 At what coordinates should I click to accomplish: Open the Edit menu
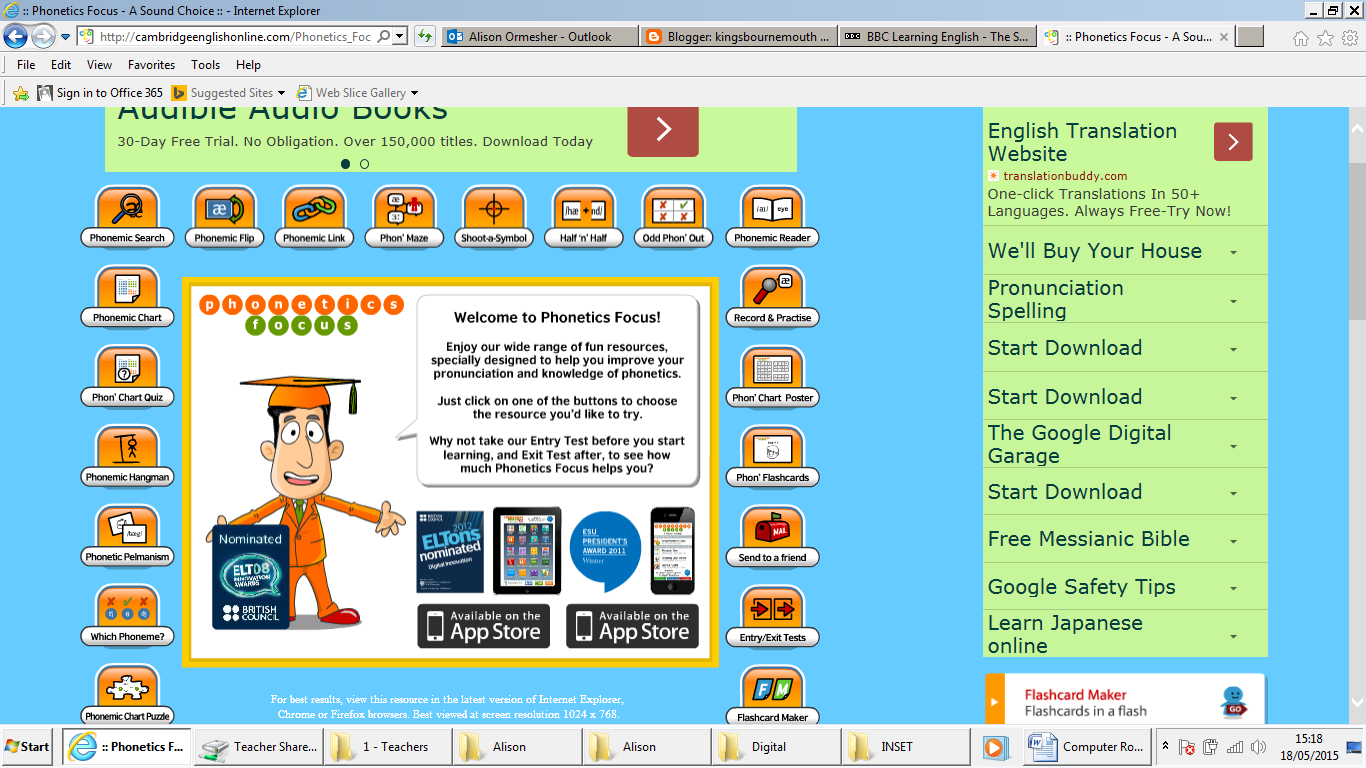click(61, 65)
